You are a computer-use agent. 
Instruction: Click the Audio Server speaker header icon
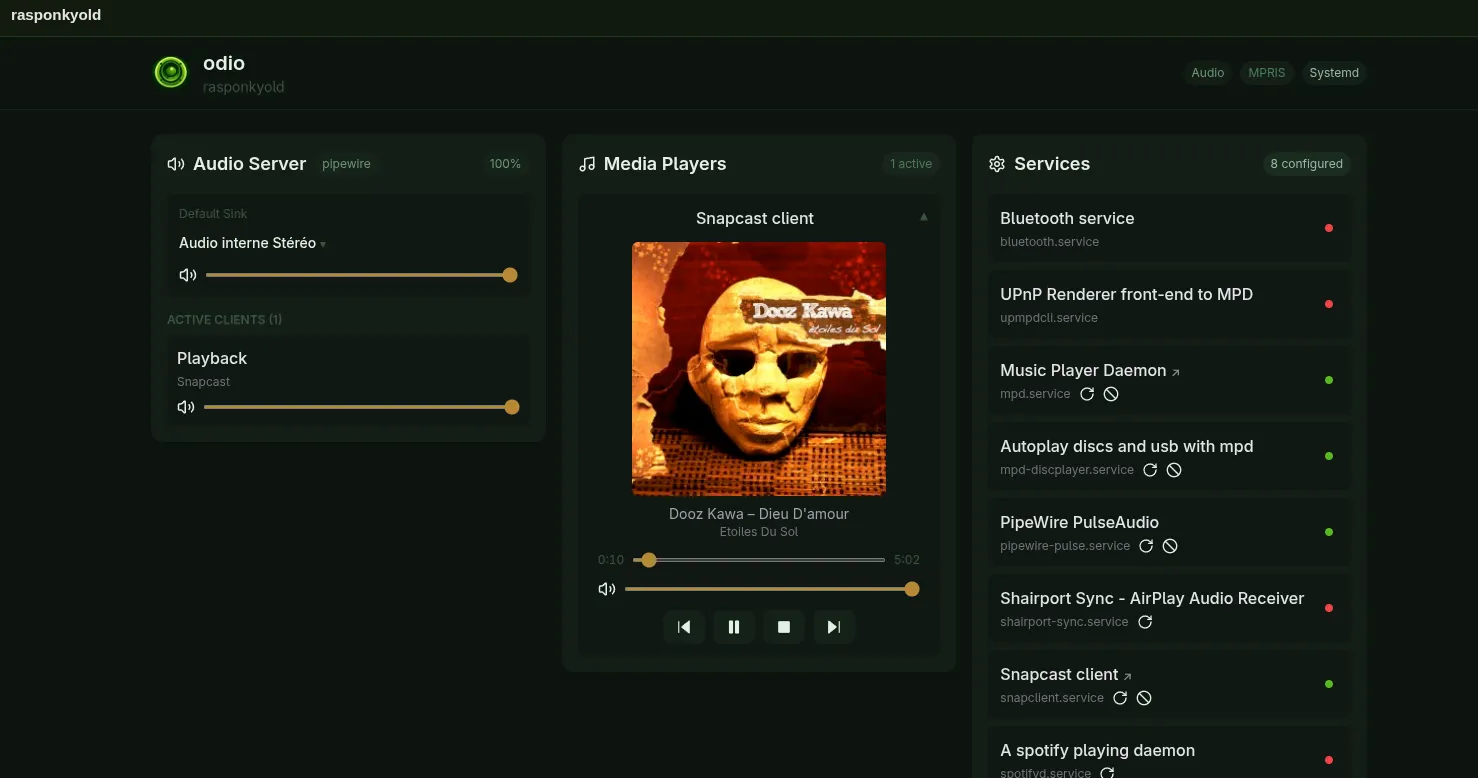[x=176, y=164]
